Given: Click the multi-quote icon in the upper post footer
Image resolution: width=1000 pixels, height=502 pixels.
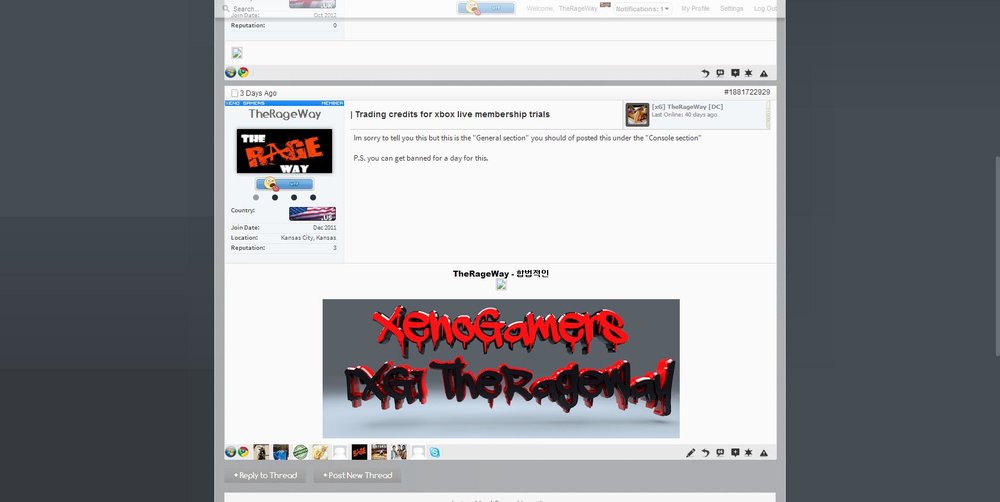Looking at the screenshot, I should pyautogui.click(x=735, y=73).
